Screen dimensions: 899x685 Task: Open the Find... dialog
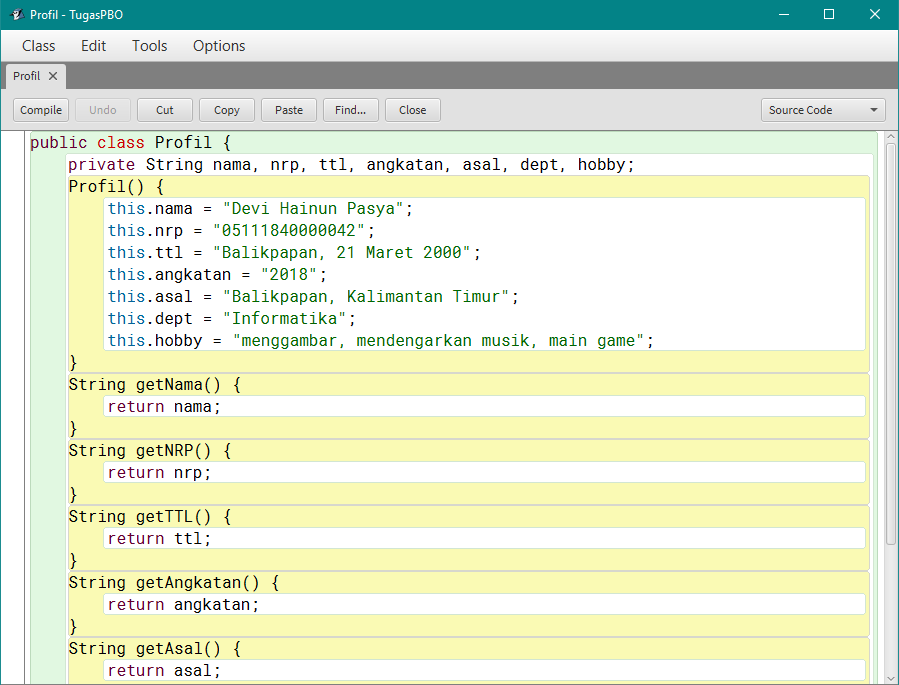[350, 110]
